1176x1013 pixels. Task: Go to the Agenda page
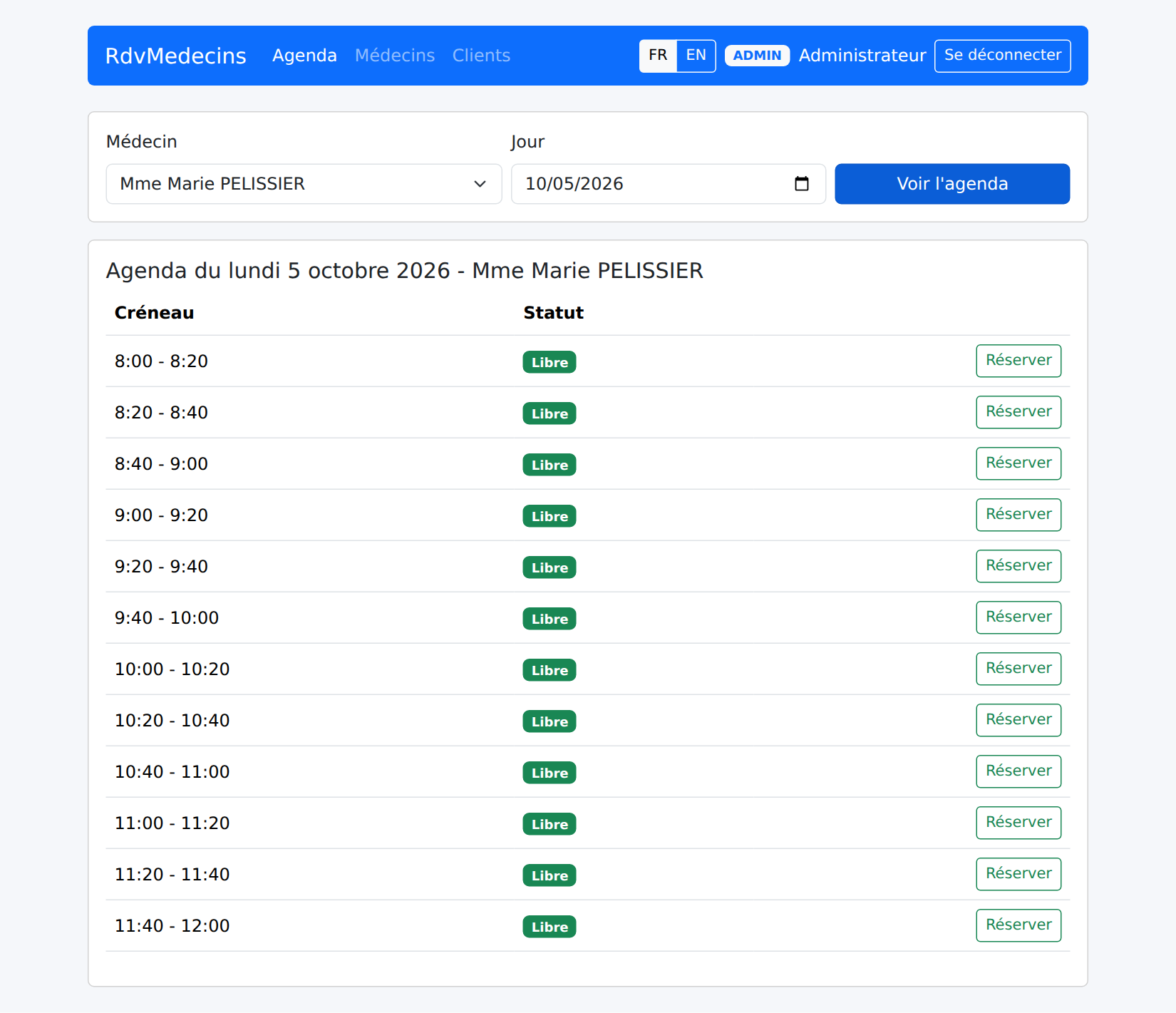304,56
